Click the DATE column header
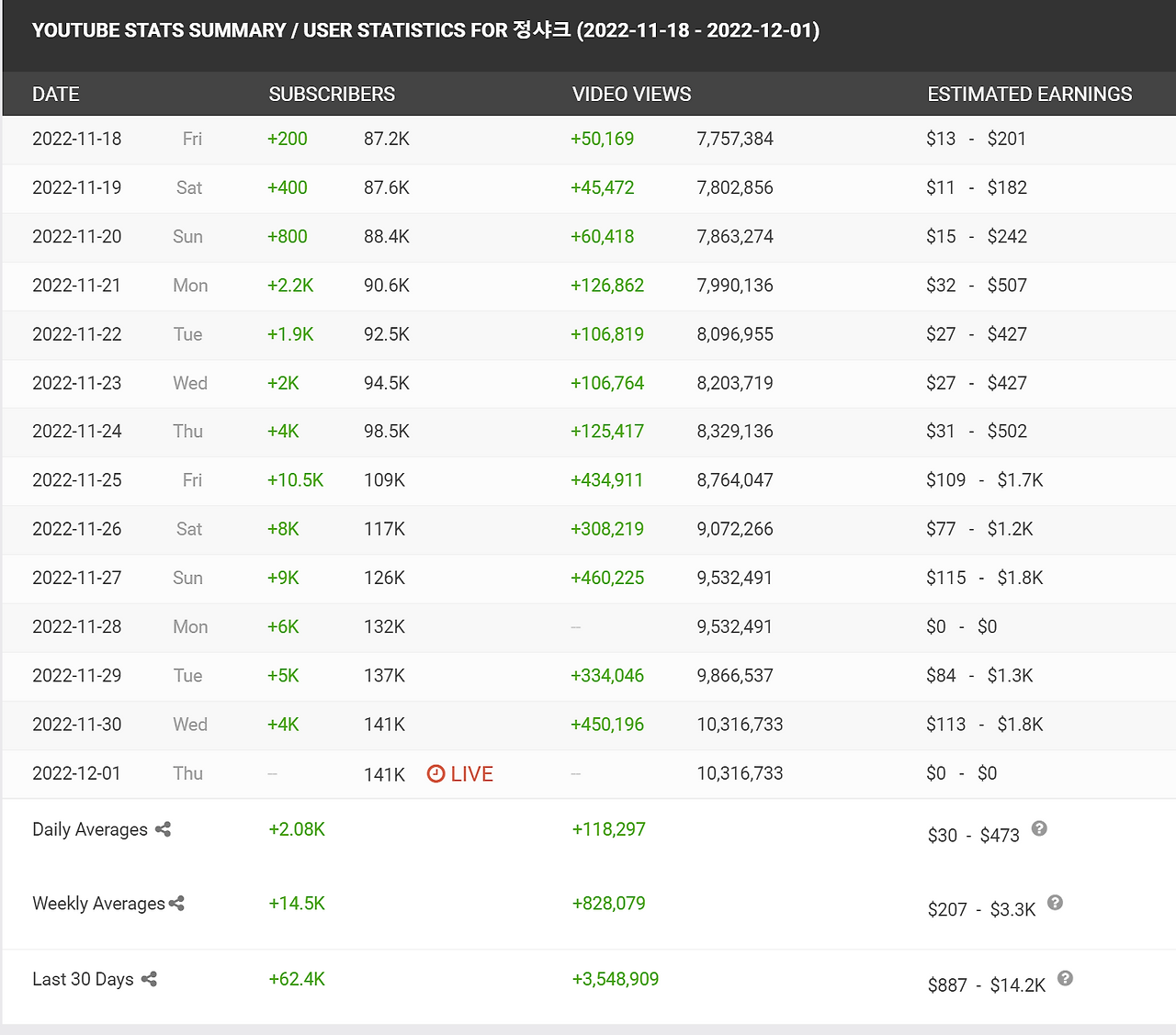The height and width of the screenshot is (1035, 1176). [56, 94]
